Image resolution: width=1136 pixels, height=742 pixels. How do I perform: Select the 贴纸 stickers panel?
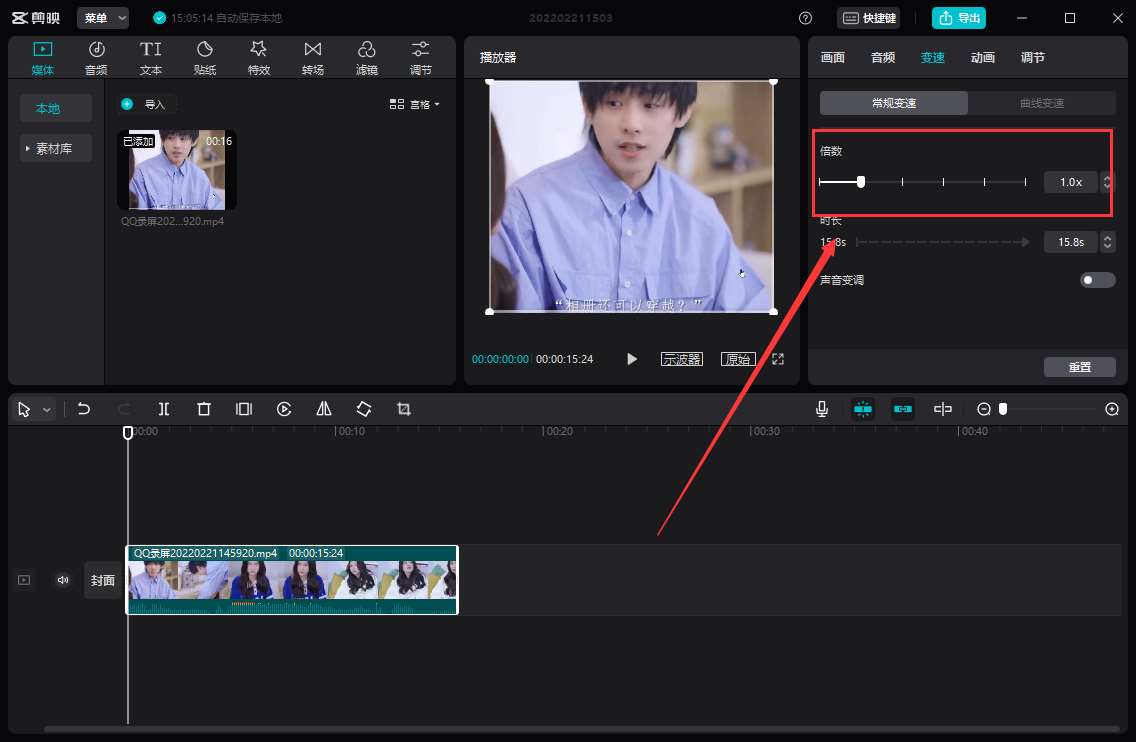[x=204, y=56]
